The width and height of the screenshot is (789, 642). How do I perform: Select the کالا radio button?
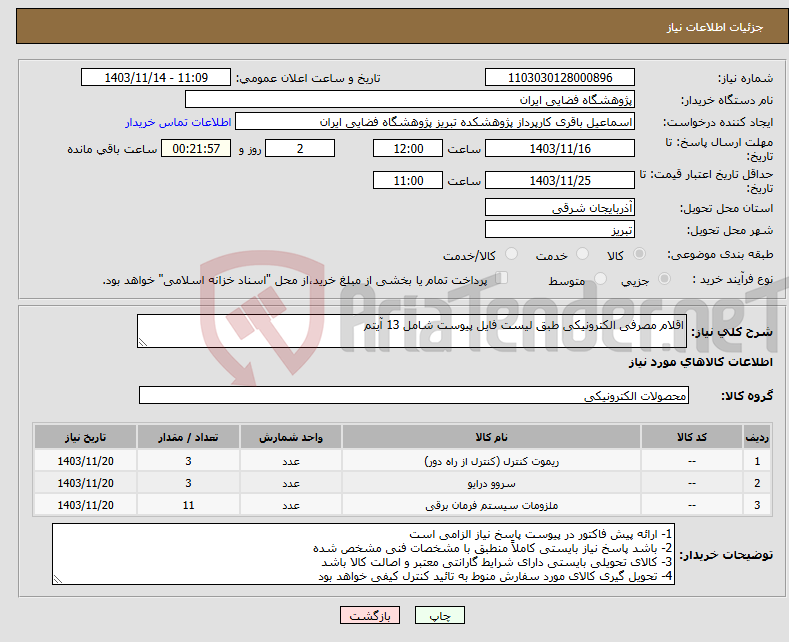pos(639,256)
